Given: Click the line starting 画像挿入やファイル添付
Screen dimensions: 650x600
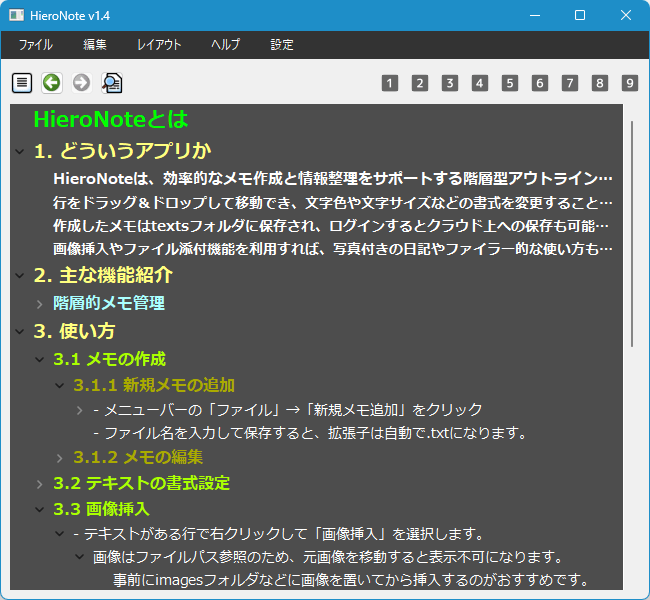Looking at the screenshot, I should [333, 249].
